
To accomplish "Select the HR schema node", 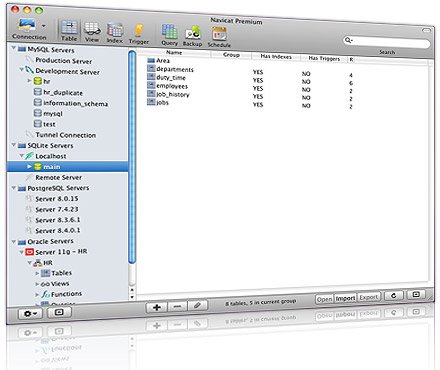I will tap(48, 263).
